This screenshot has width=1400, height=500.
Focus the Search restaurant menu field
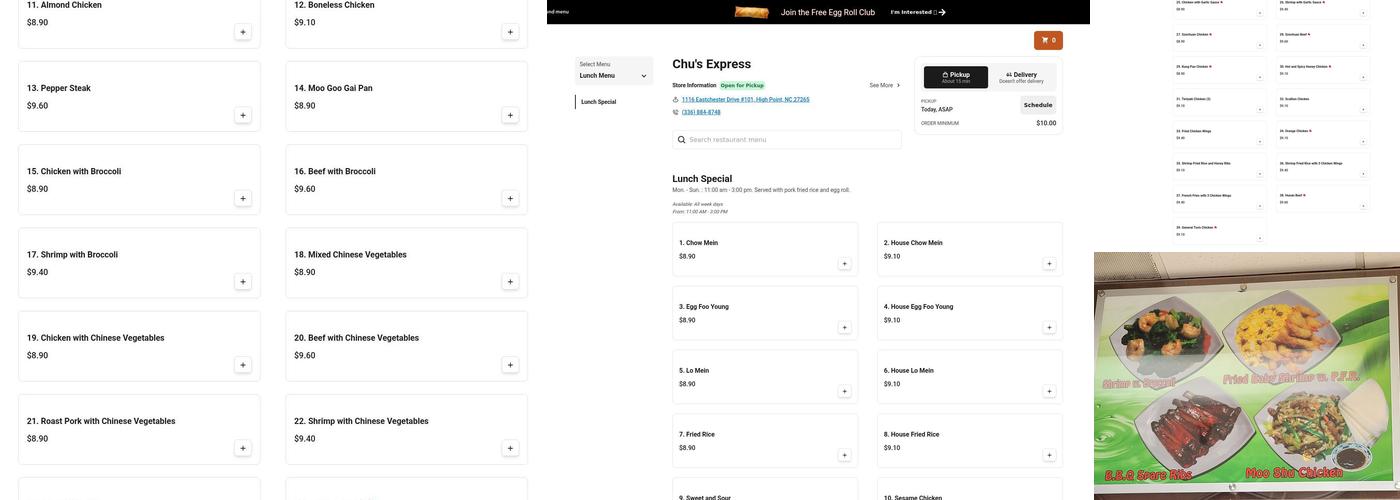click(787, 140)
